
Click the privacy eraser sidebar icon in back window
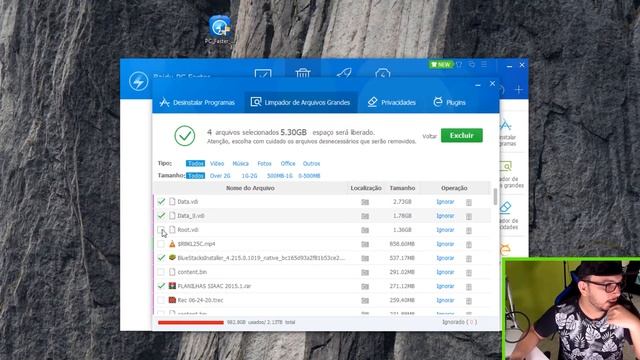click(x=505, y=207)
